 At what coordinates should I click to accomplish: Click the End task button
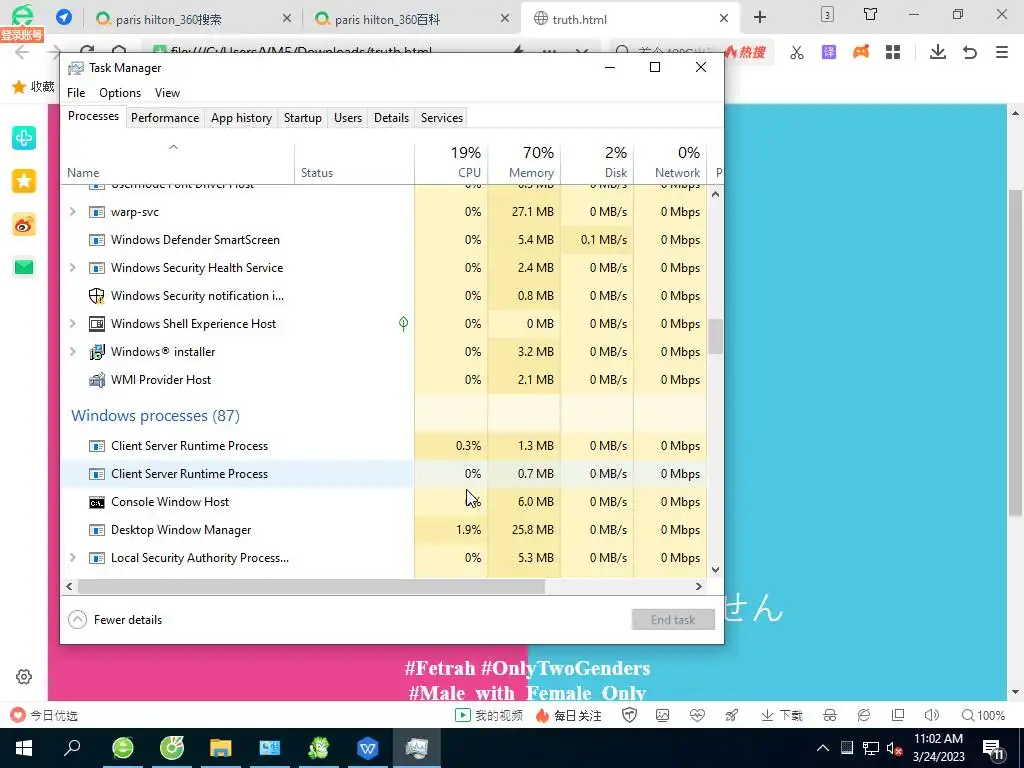point(673,620)
